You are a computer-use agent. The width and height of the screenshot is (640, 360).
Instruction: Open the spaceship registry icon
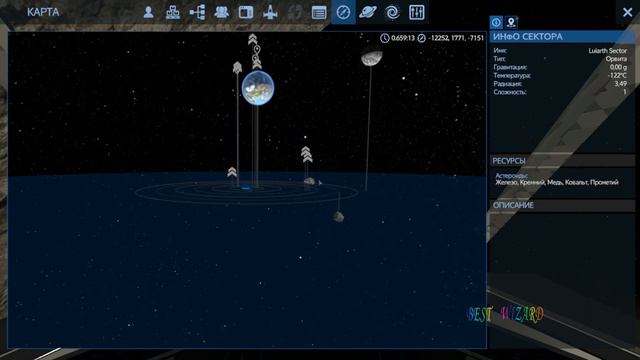pos(270,12)
